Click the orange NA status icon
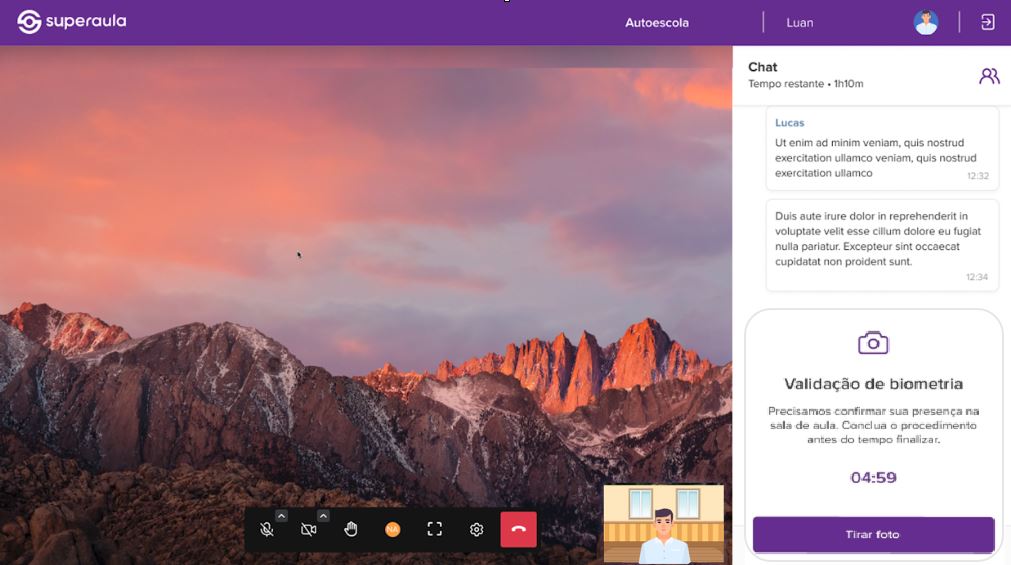Image resolution: width=1011 pixels, height=565 pixels. point(392,530)
